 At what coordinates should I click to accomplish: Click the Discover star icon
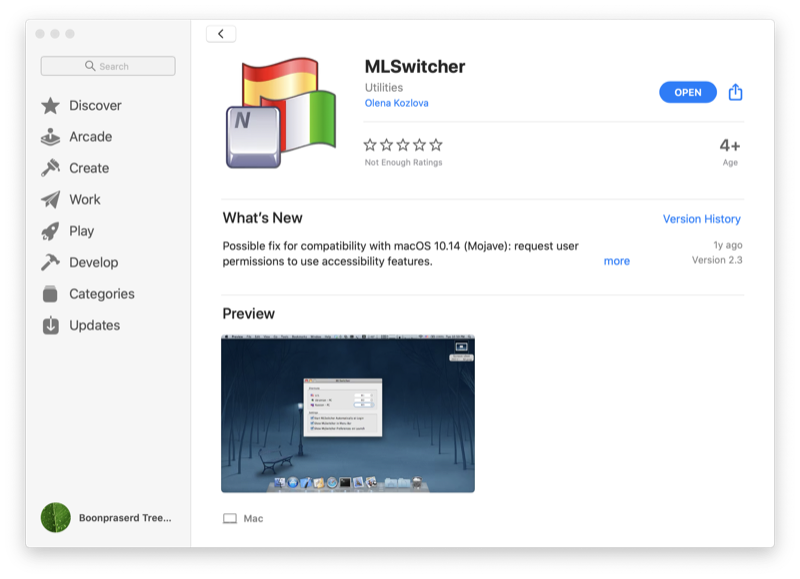51,106
